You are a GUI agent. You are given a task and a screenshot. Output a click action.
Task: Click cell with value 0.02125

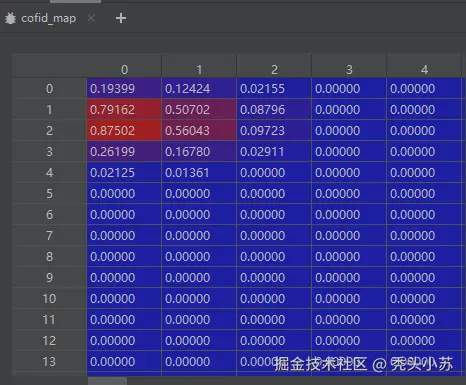click(x=124, y=173)
